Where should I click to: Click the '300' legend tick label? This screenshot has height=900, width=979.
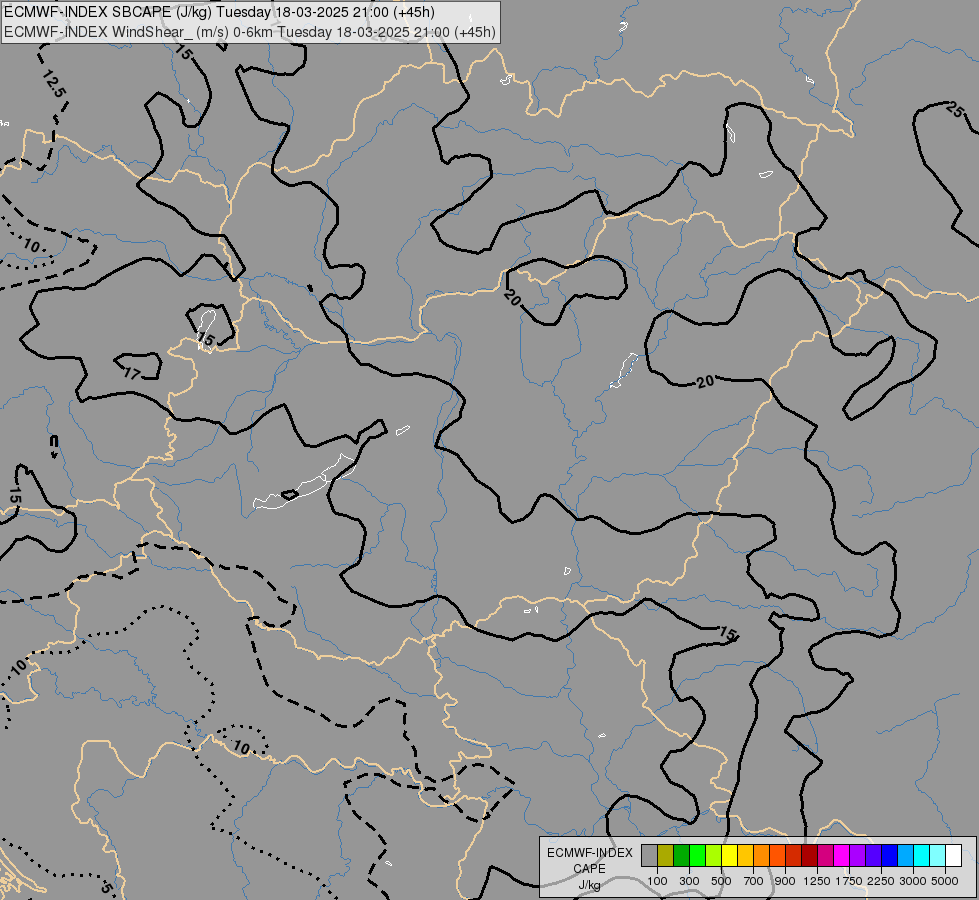click(689, 881)
